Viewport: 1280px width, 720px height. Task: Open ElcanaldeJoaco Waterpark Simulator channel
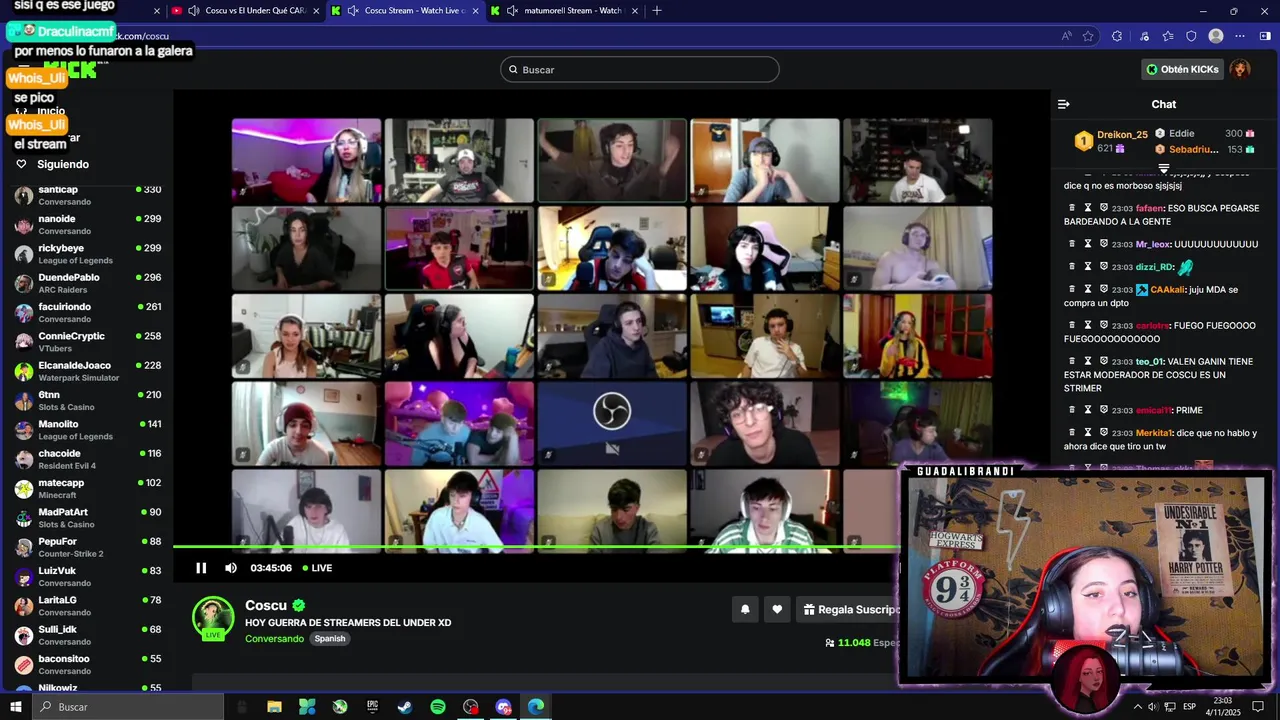[x=87, y=371]
